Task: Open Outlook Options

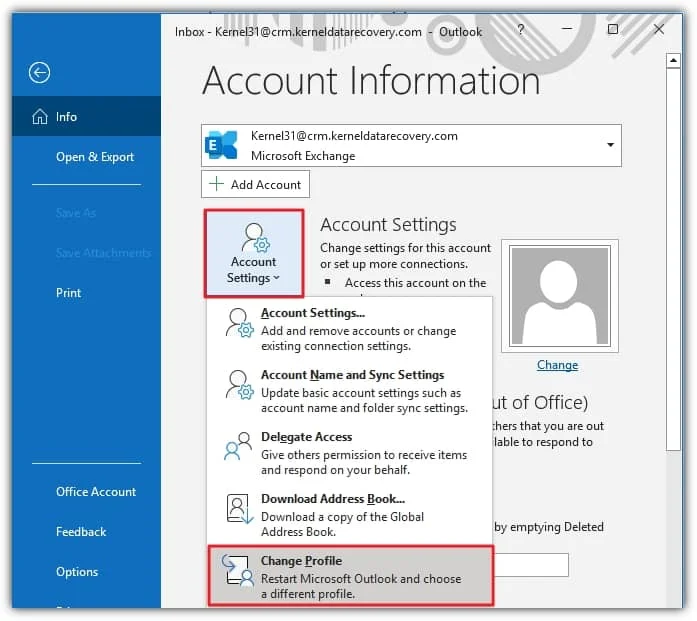Action: click(77, 572)
